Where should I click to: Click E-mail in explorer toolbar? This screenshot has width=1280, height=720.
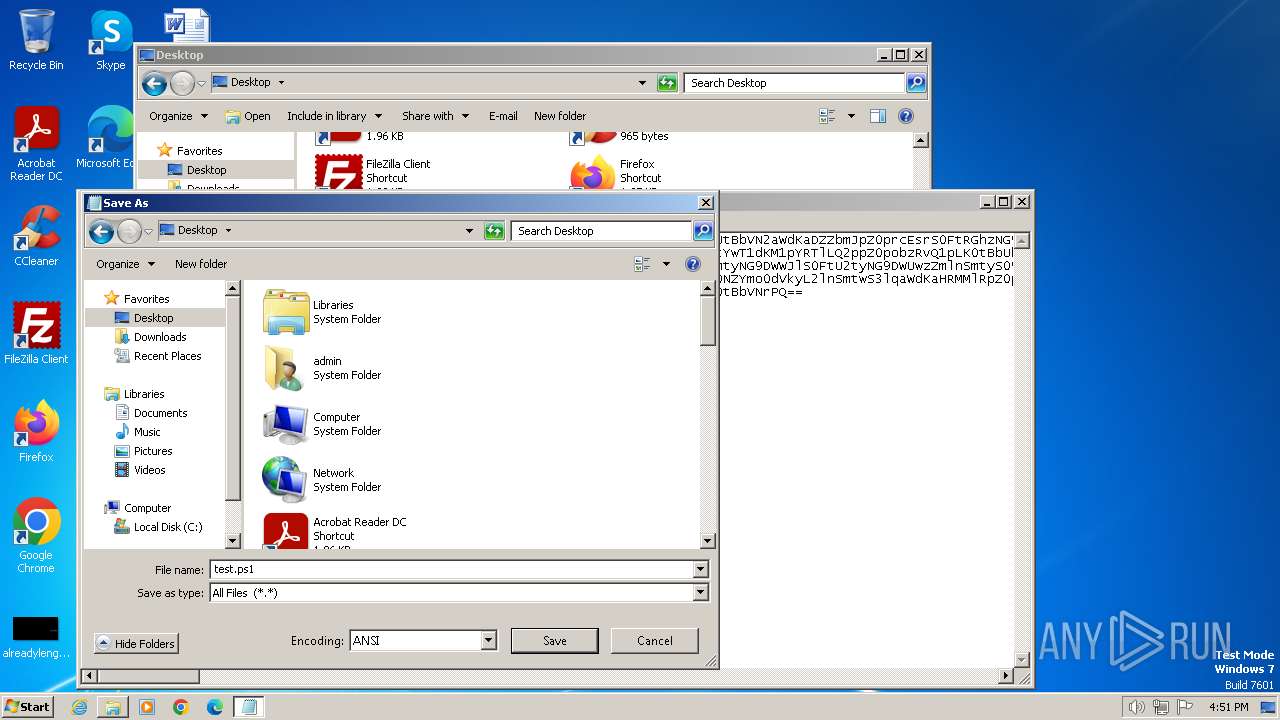tap(503, 116)
